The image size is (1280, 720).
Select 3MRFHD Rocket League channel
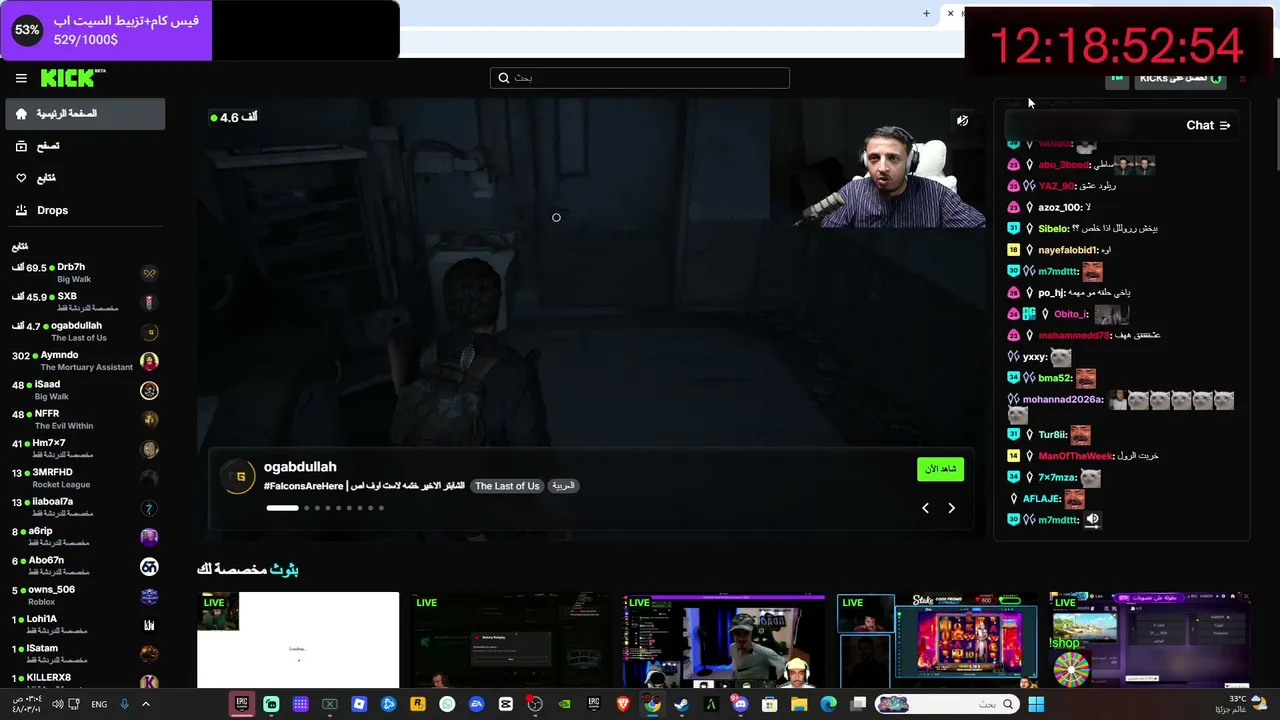tap(85, 478)
